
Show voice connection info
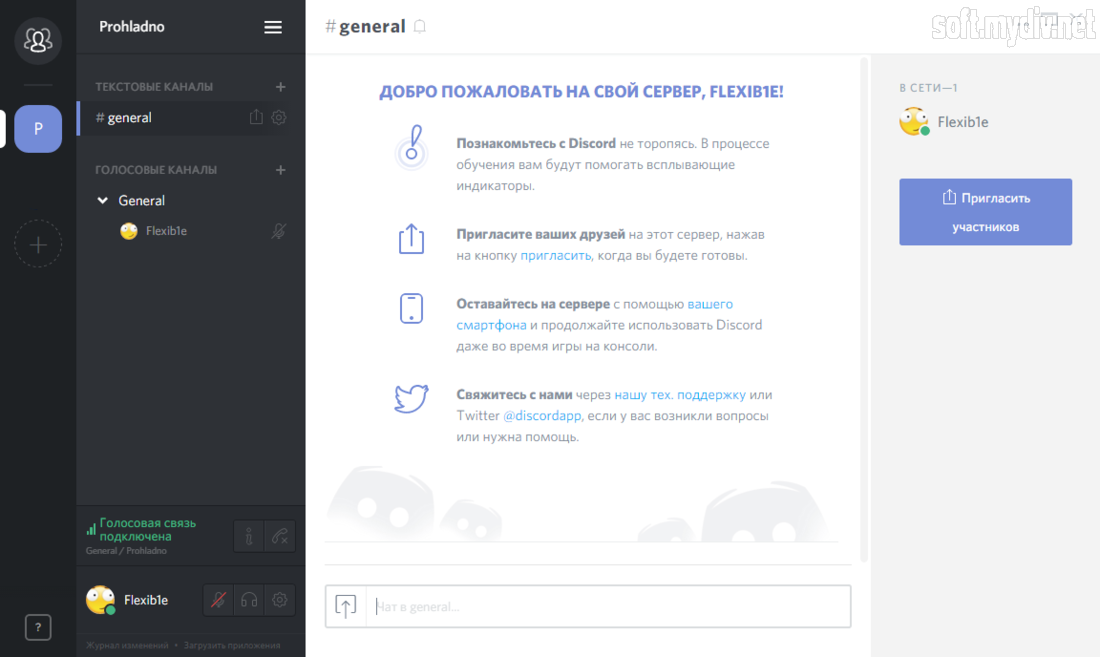pos(248,536)
